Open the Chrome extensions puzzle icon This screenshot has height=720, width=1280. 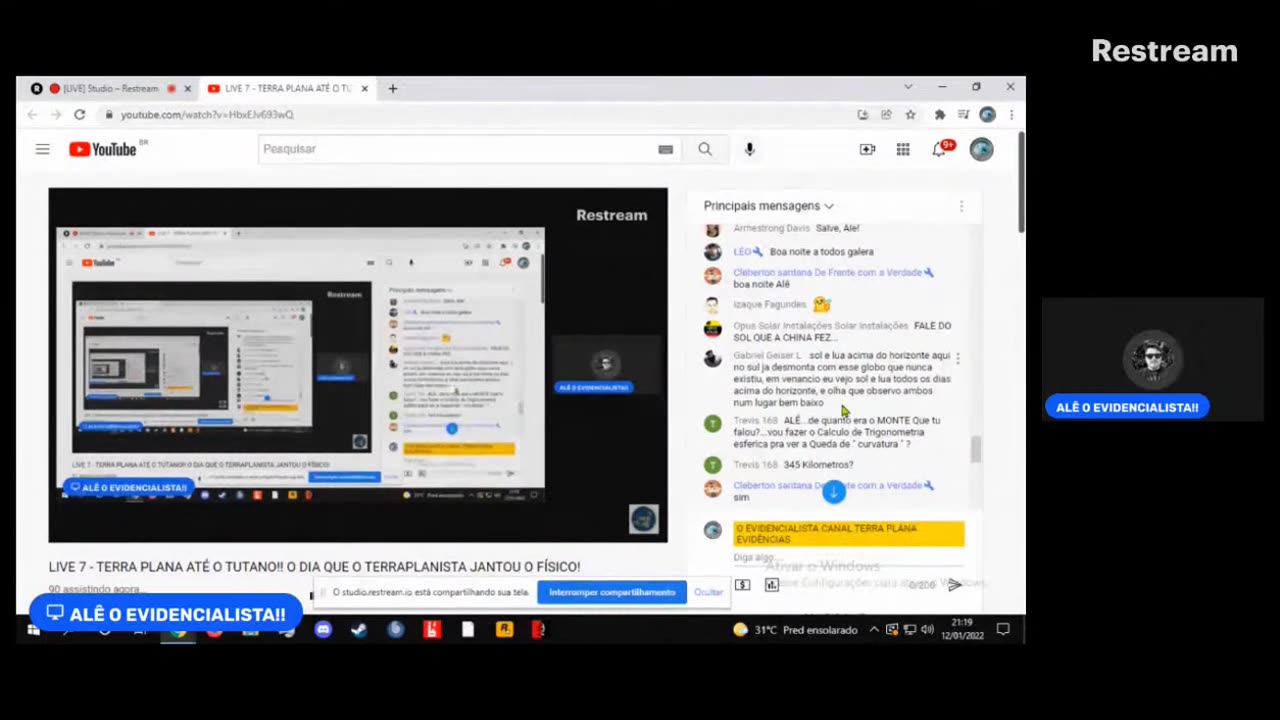tap(939, 114)
